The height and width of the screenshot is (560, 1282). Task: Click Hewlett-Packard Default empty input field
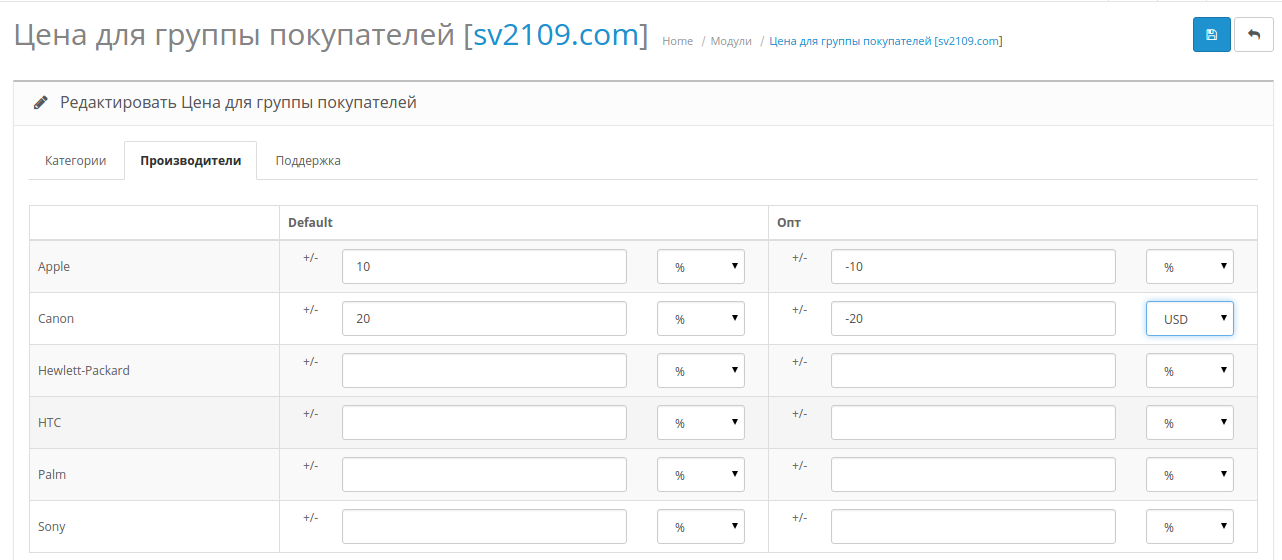pyautogui.click(x=484, y=371)
